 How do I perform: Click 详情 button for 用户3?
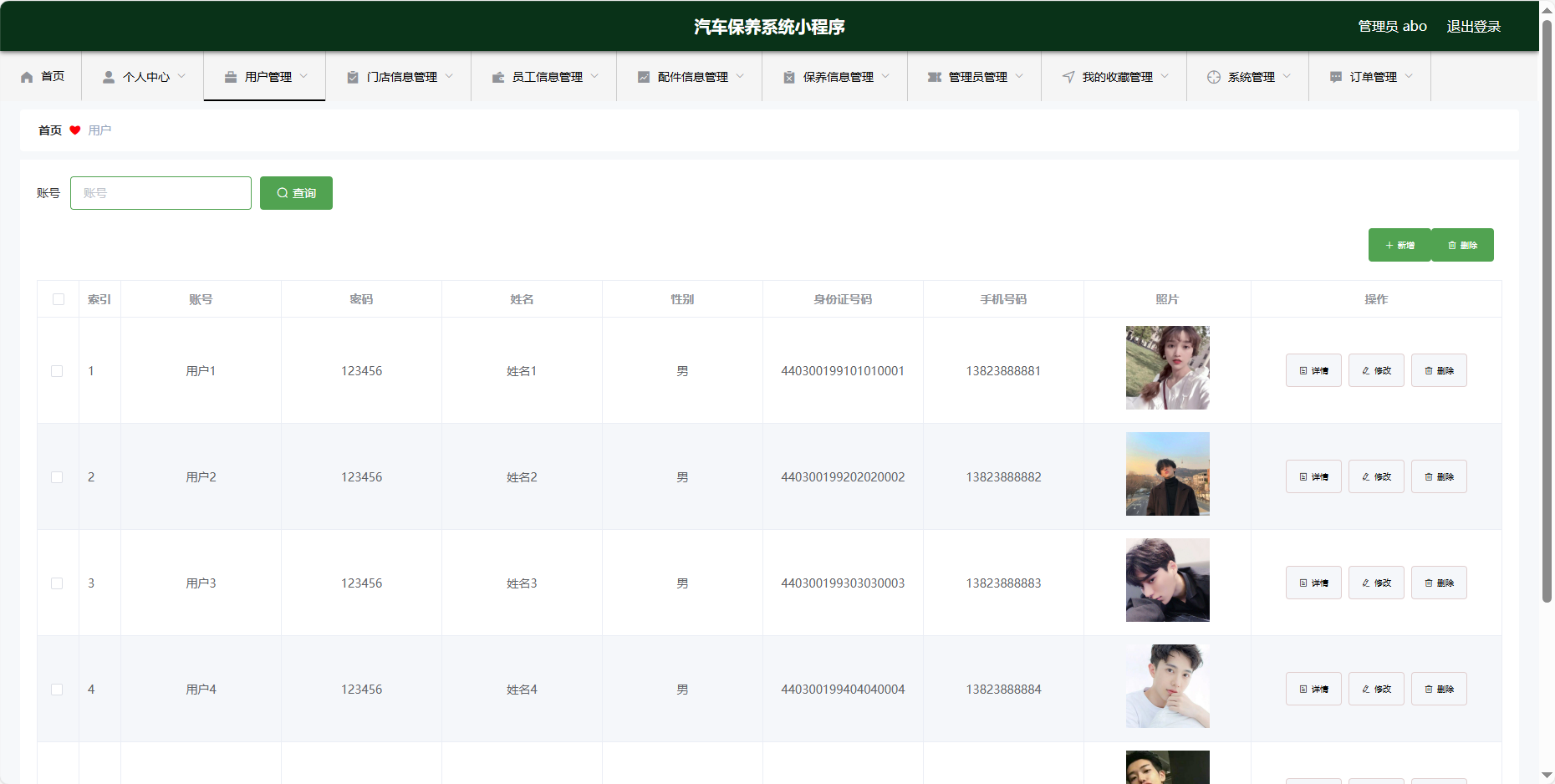[1313, 583]
